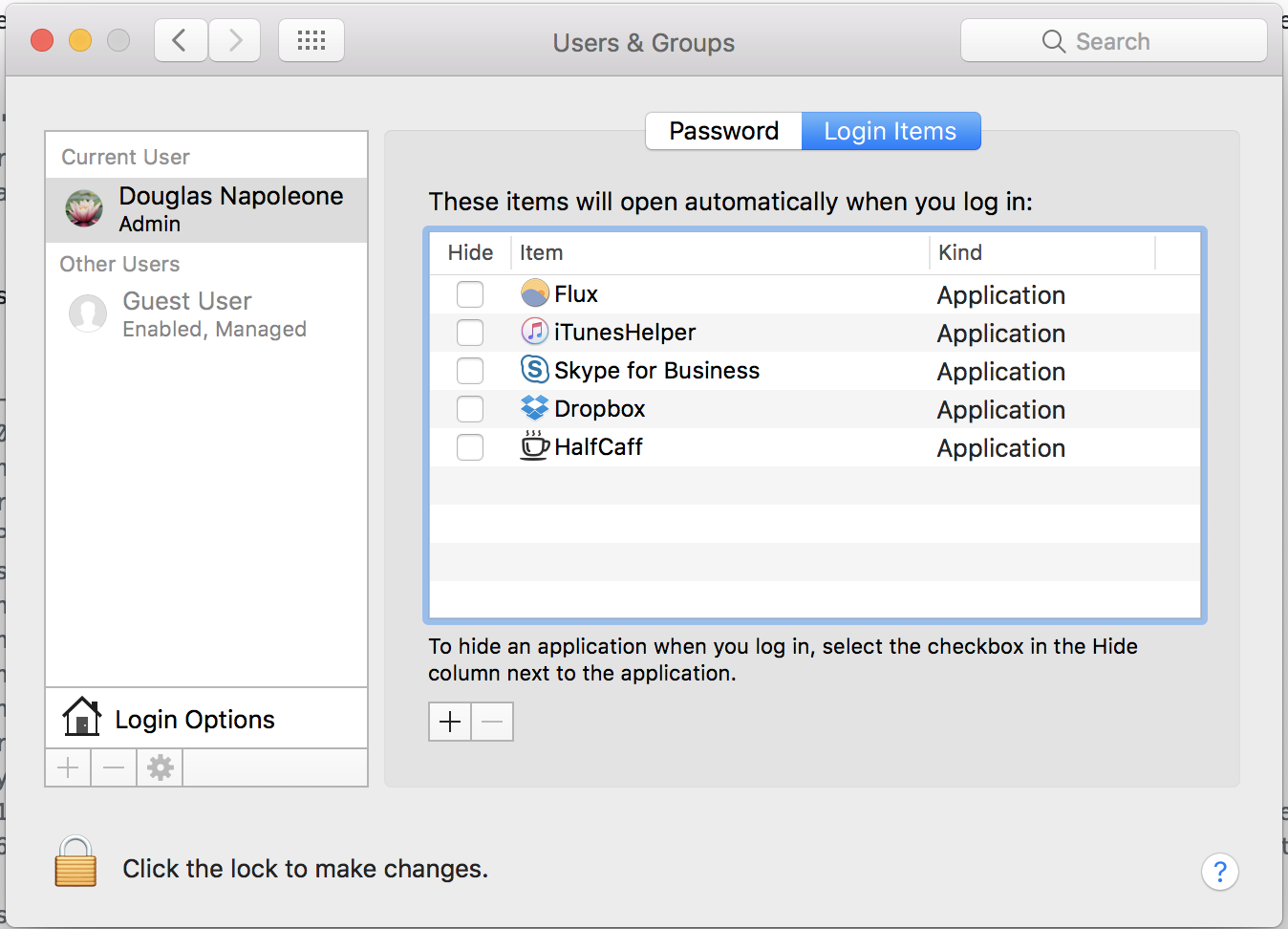Open Login Options
Image resolution: width=1288 pixels, height=929 pixels.
coord(206,718)
